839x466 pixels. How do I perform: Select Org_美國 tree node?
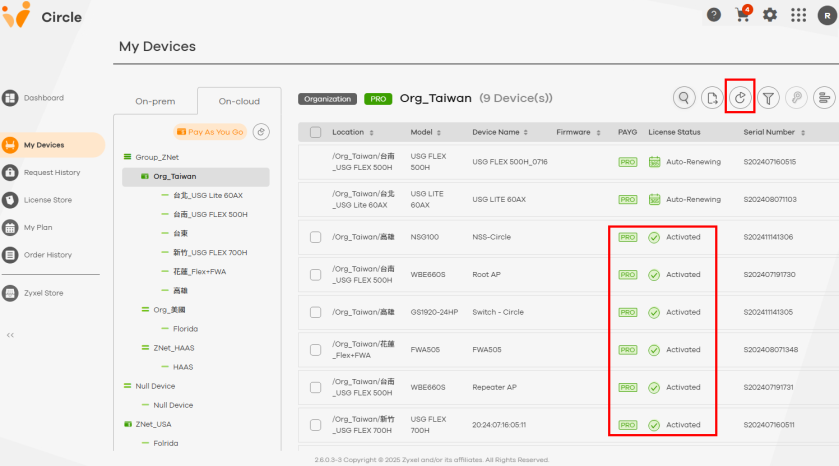(x=169, y=310)
